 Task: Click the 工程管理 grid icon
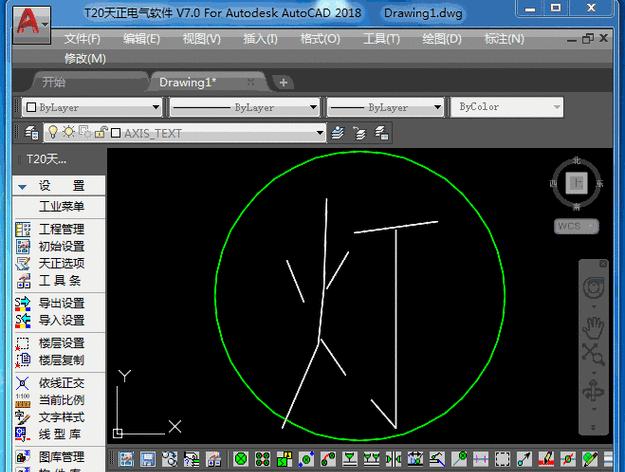pos(23,229)
